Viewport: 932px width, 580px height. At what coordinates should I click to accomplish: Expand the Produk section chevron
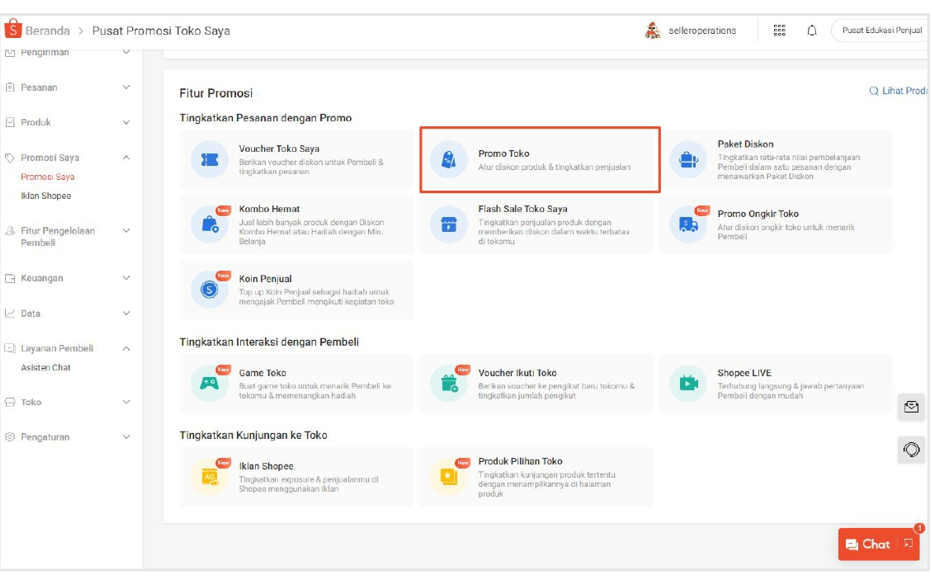(x=126, y=122)
